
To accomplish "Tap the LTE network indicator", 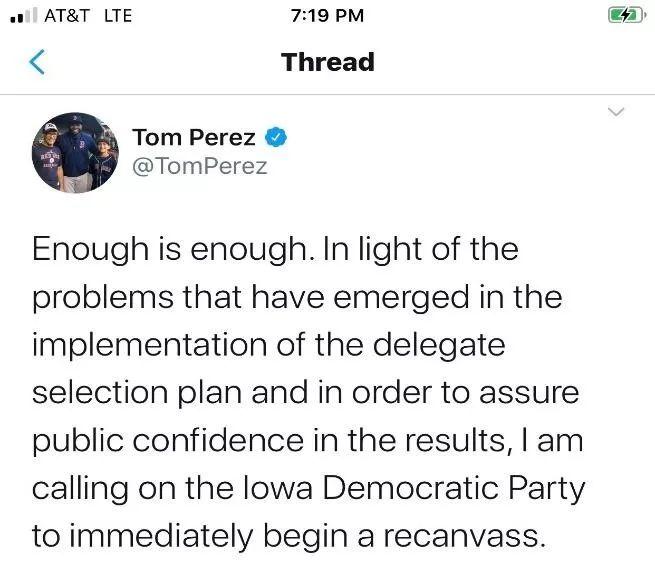I will 118,16.
